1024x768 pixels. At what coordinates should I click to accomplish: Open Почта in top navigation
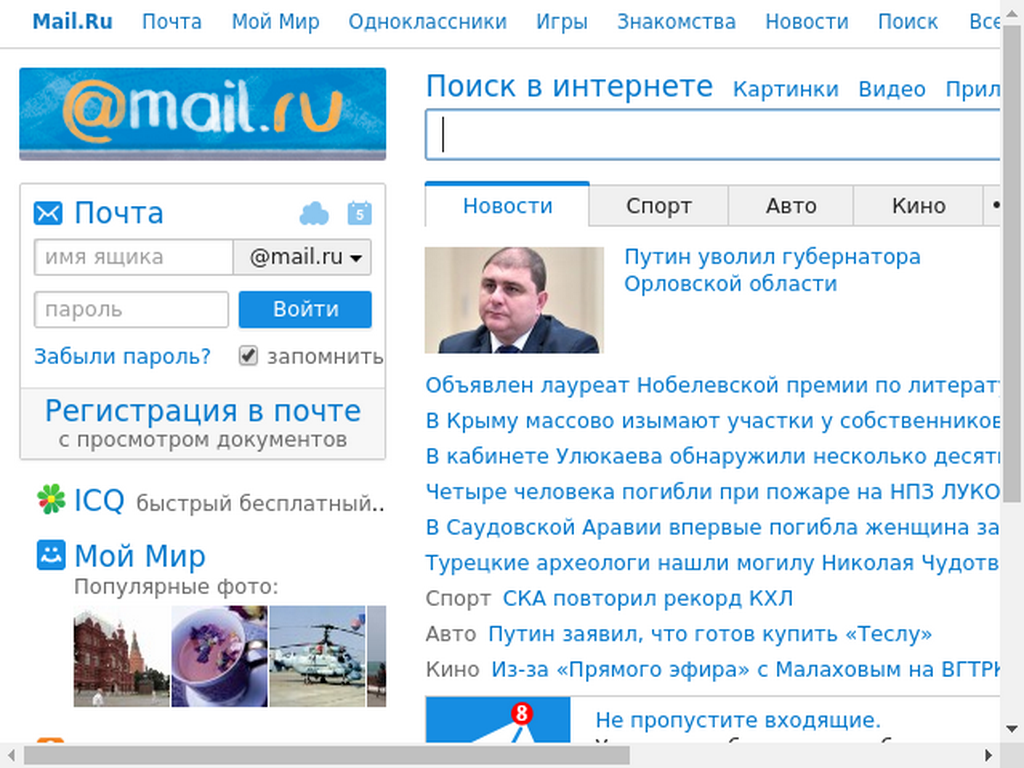(172, 22)
